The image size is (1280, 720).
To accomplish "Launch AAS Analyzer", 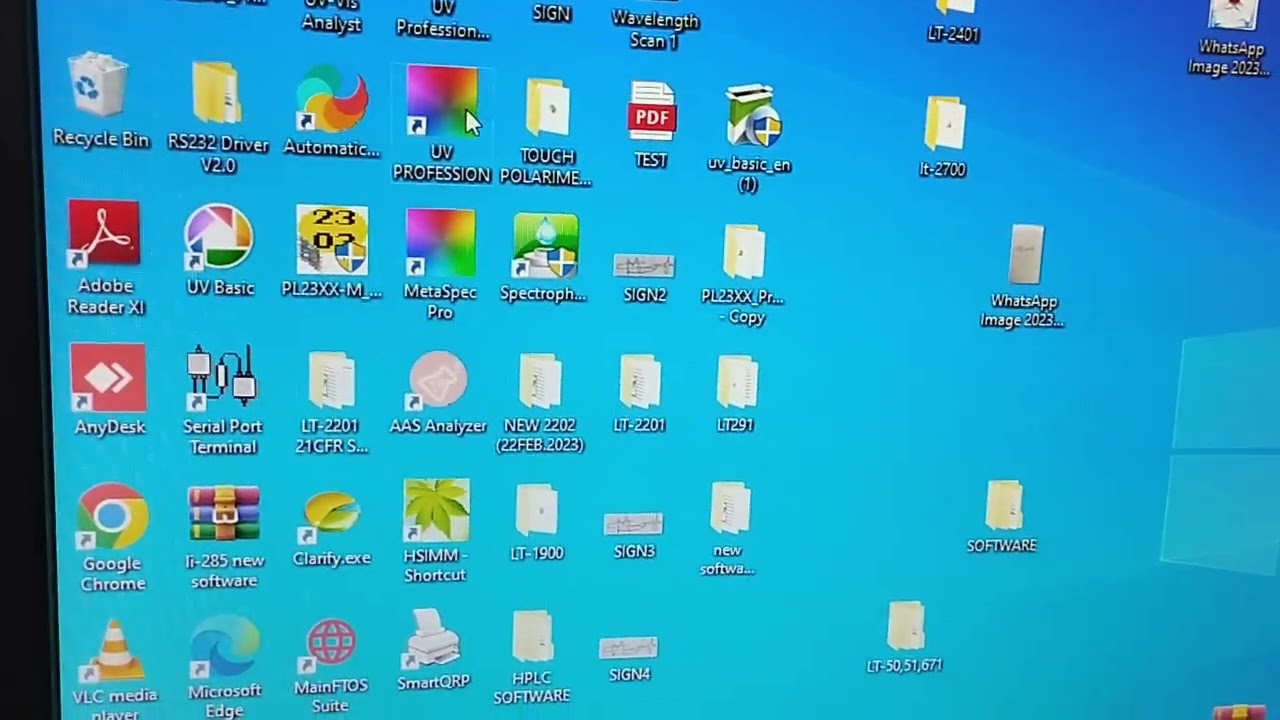I will pyautogui.click(x=438, y=380).
